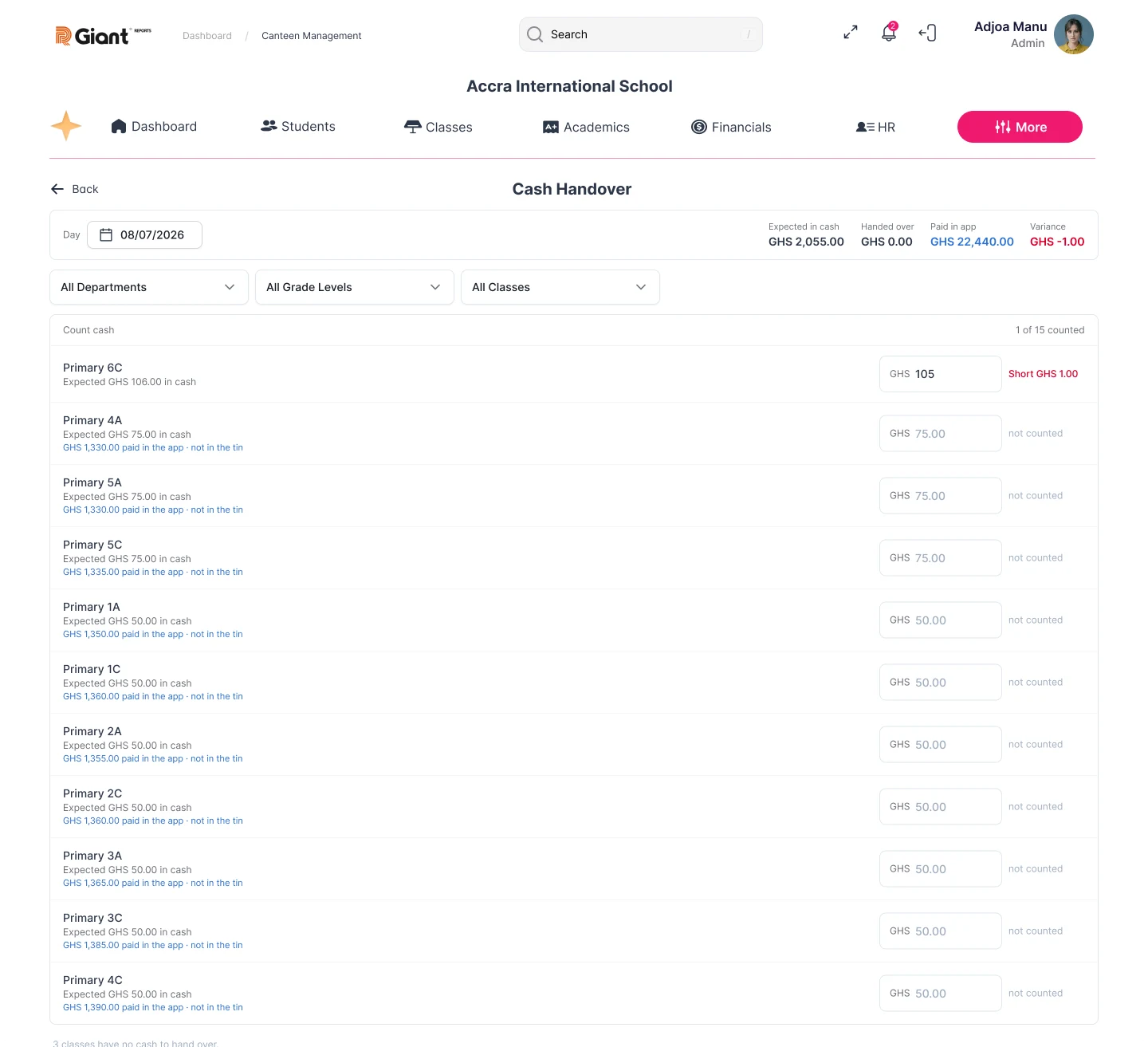Image resolution: width=1148 pixels, height=1047 pixels.
Task: Open the More menu button
Action: 1020,127
